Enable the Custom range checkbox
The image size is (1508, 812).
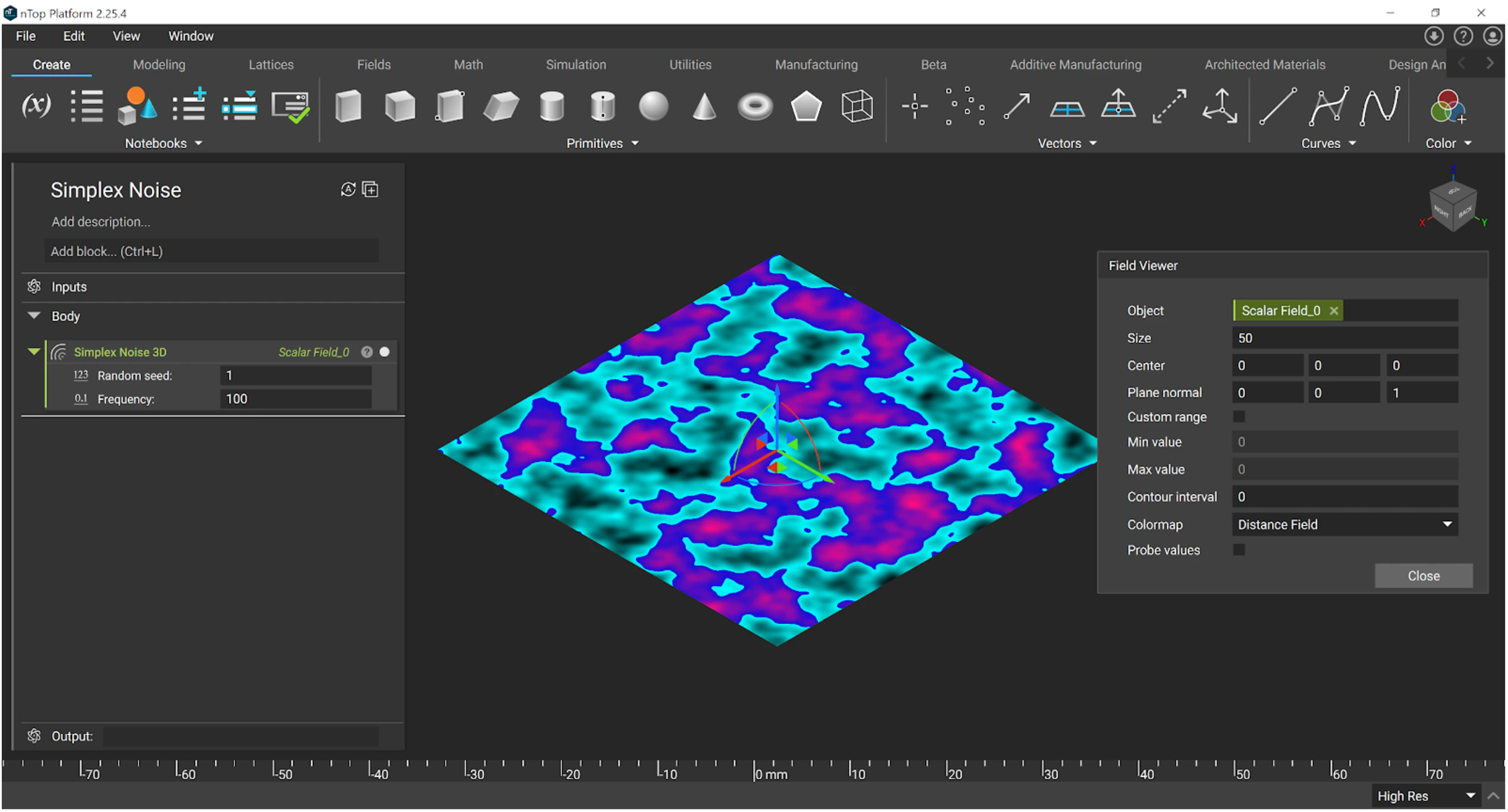pyautogui.click(x=1240, y=417)
